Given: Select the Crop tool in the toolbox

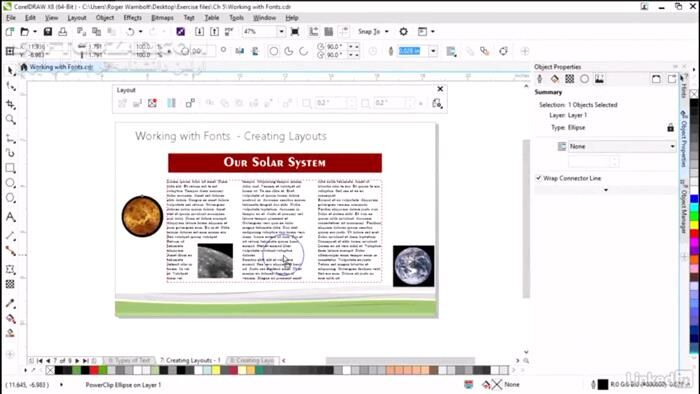Looking at the screenshot, I should (x=11, y=104).
